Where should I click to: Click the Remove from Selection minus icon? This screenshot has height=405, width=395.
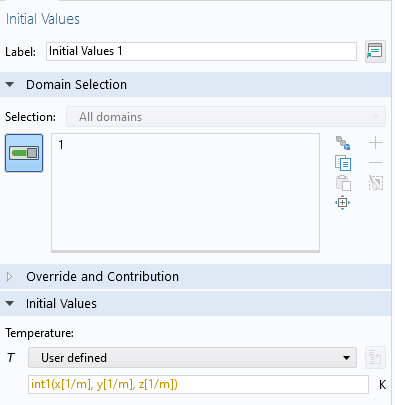pos(375,163)
